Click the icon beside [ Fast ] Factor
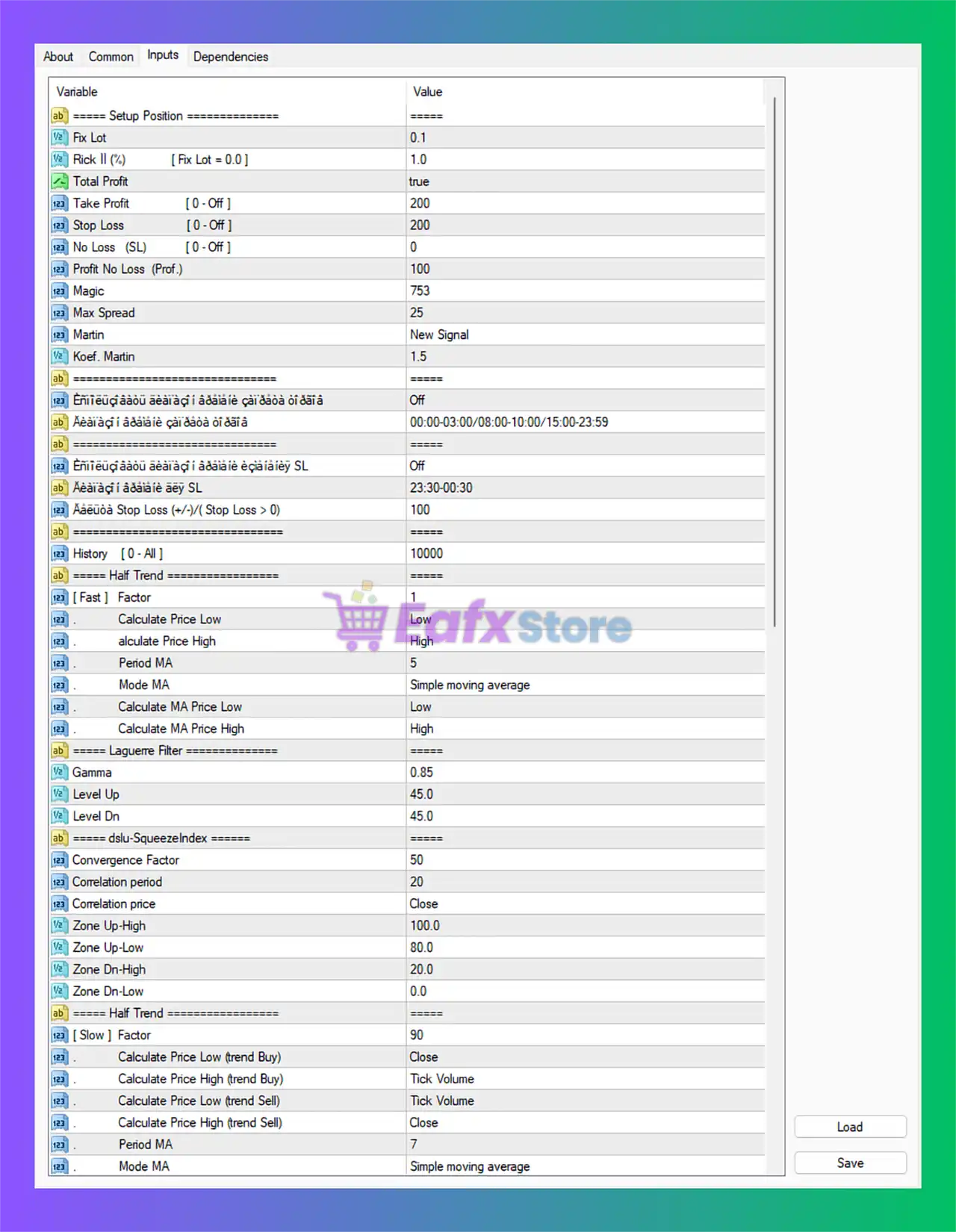The width and height of the screenshot is (956, 1232). tap(59, 597)
